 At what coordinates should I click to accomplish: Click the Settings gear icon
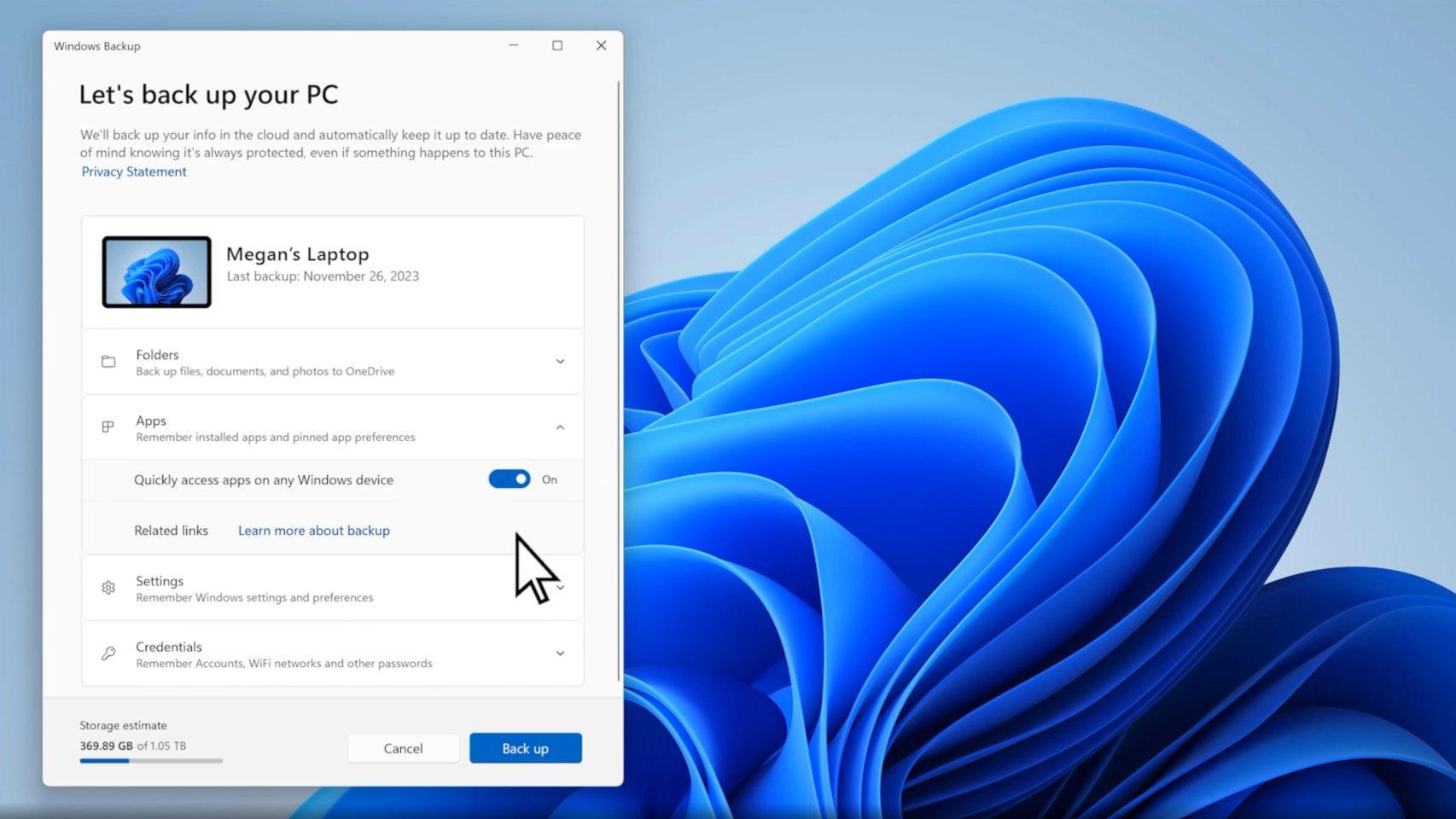click(108, 588)
